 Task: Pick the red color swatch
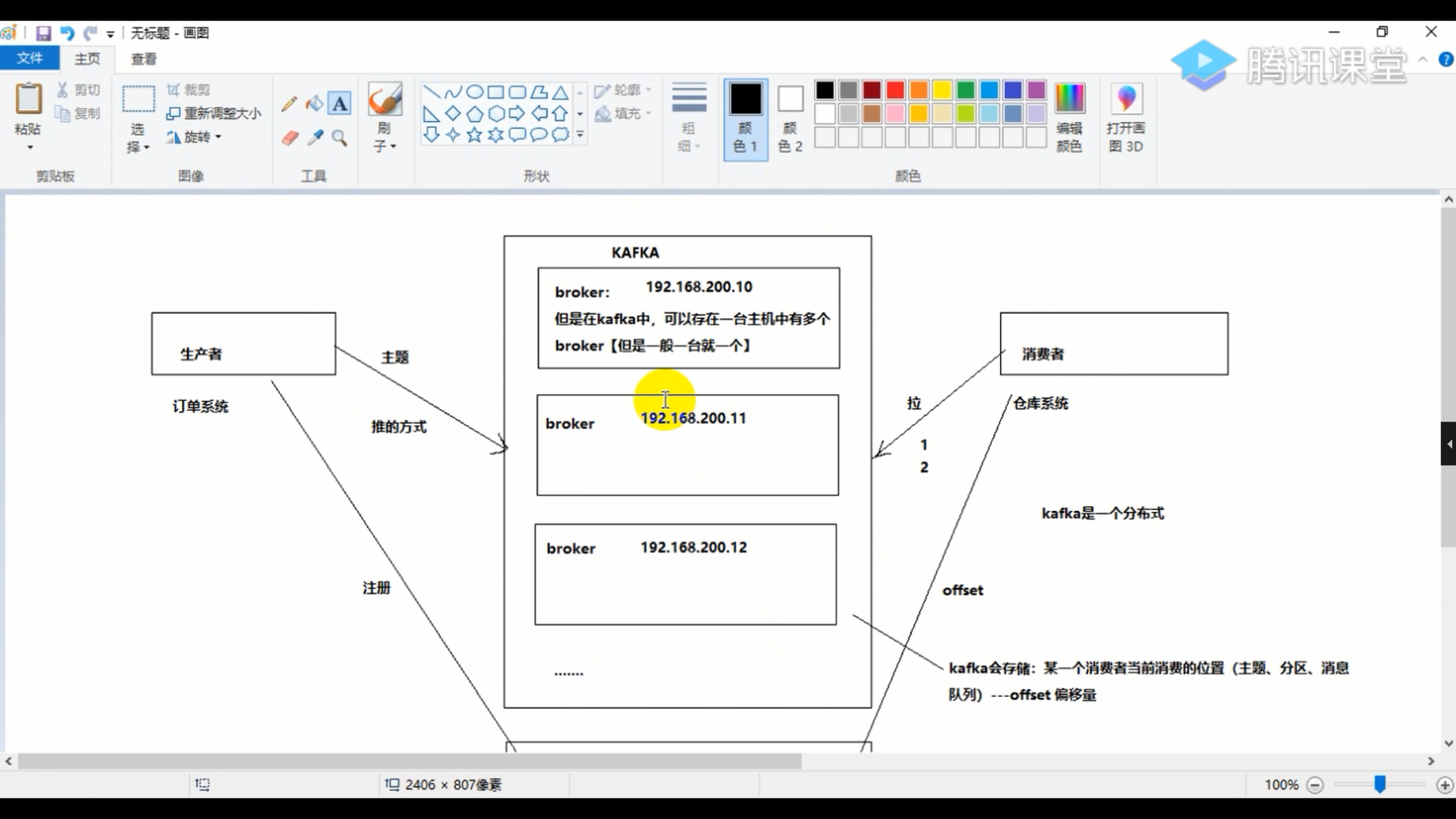(x=896, y=91)
